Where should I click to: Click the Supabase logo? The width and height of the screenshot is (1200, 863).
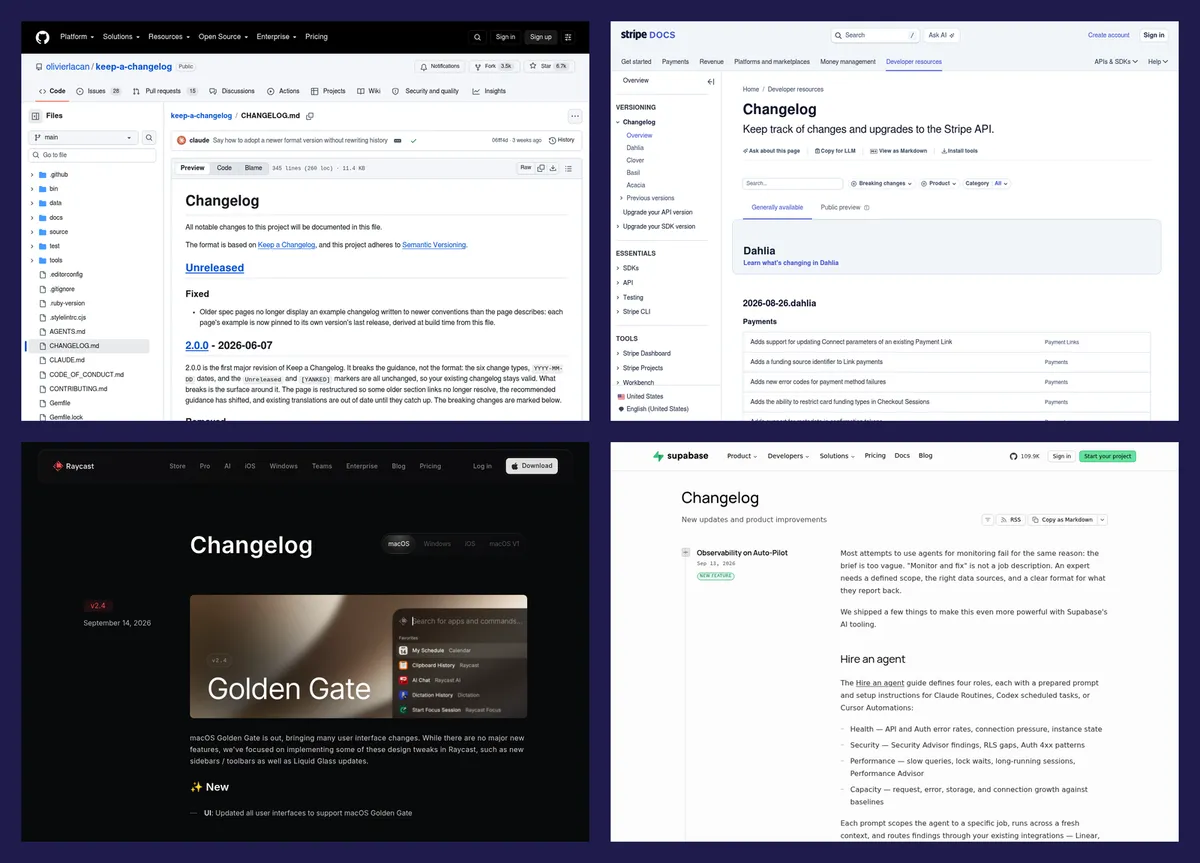click(680, 456)
